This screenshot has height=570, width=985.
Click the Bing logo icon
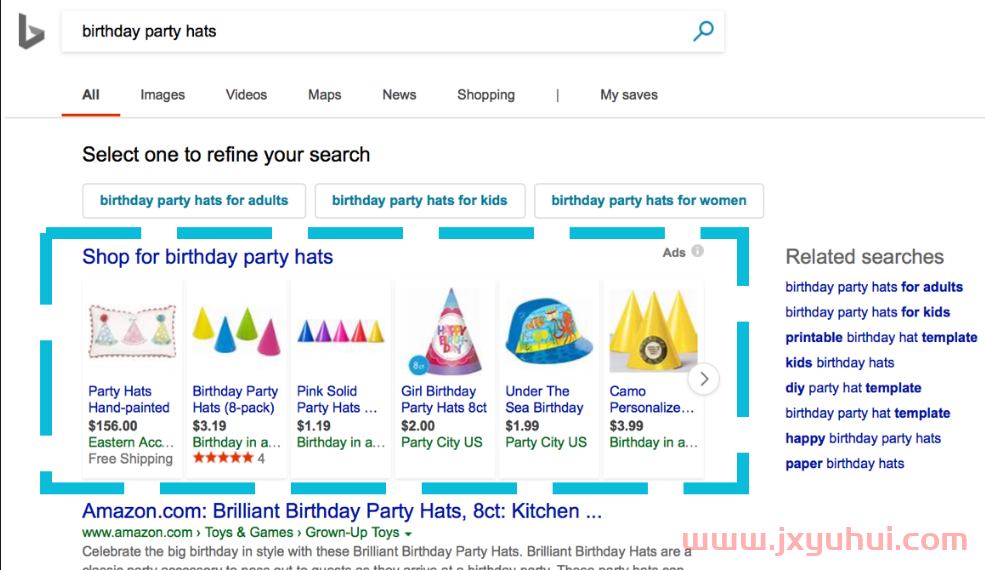point(31,31)
